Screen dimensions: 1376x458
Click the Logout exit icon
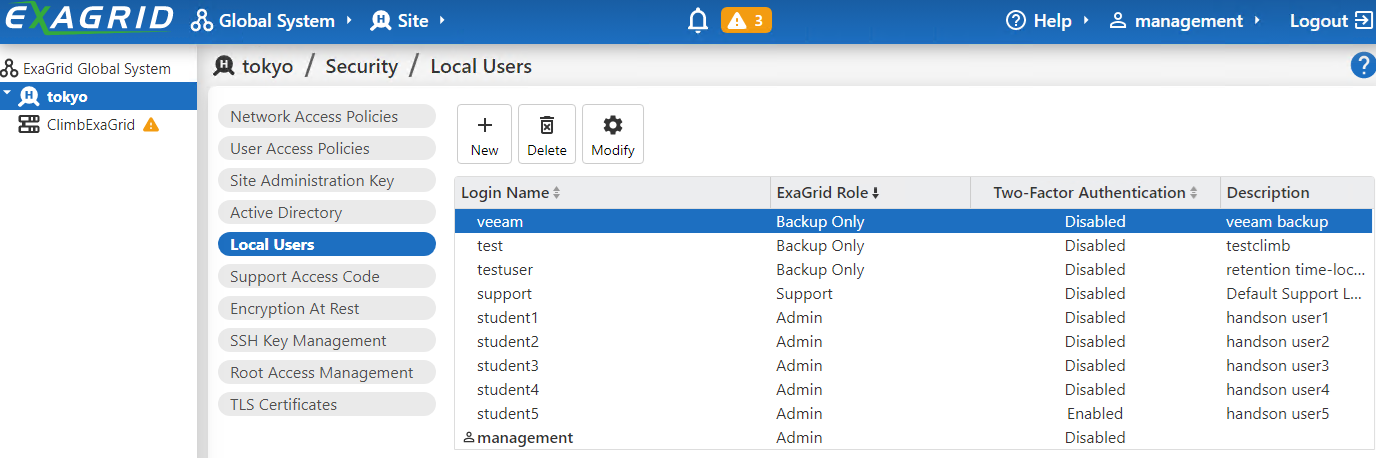coord(1363,21)
